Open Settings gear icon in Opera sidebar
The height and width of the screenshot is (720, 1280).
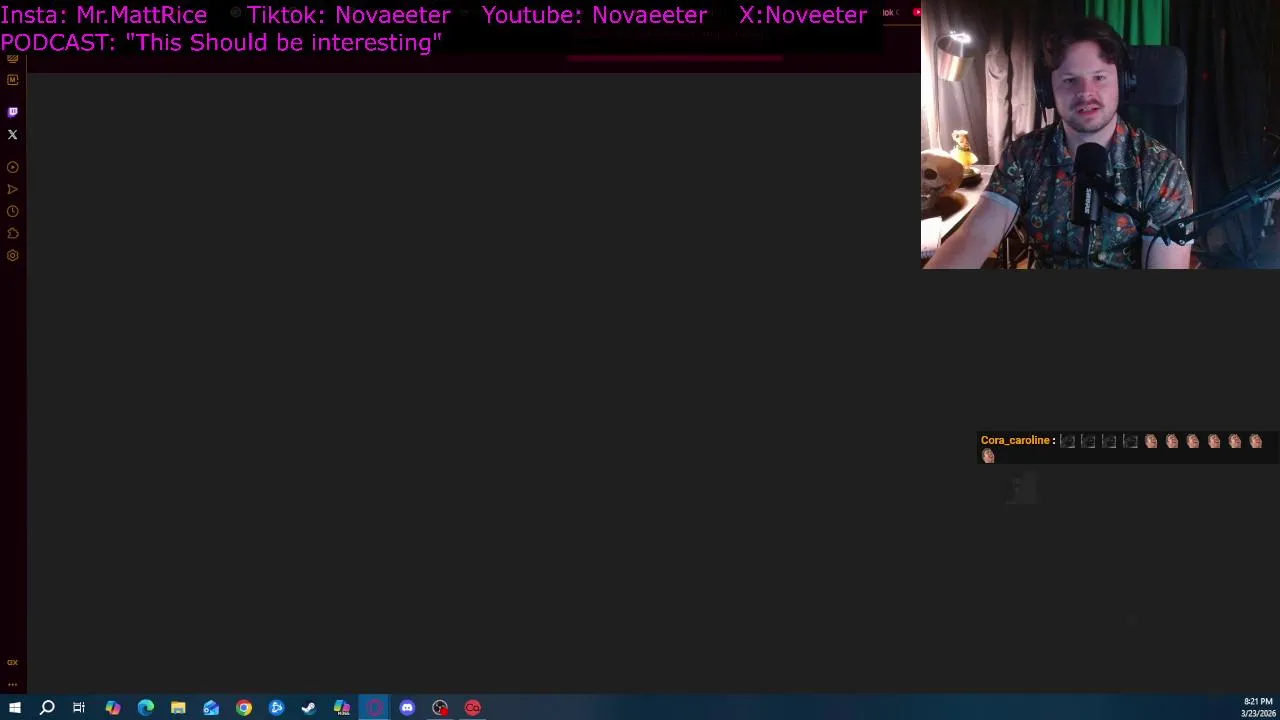[x=13, y=255]
